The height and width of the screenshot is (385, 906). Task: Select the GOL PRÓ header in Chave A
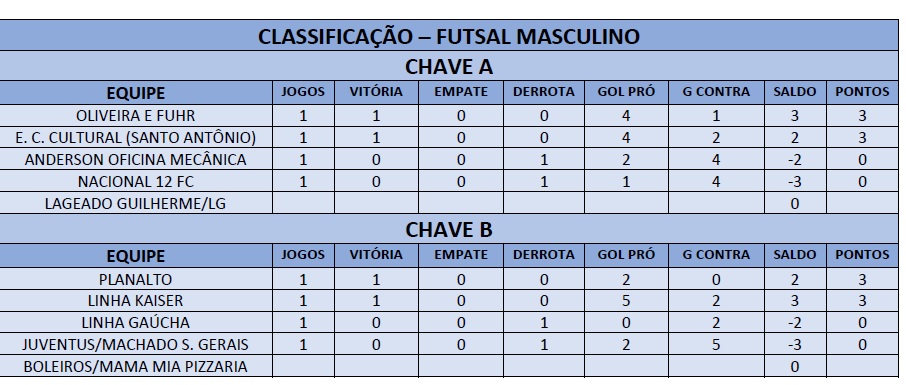click(626, 92)
